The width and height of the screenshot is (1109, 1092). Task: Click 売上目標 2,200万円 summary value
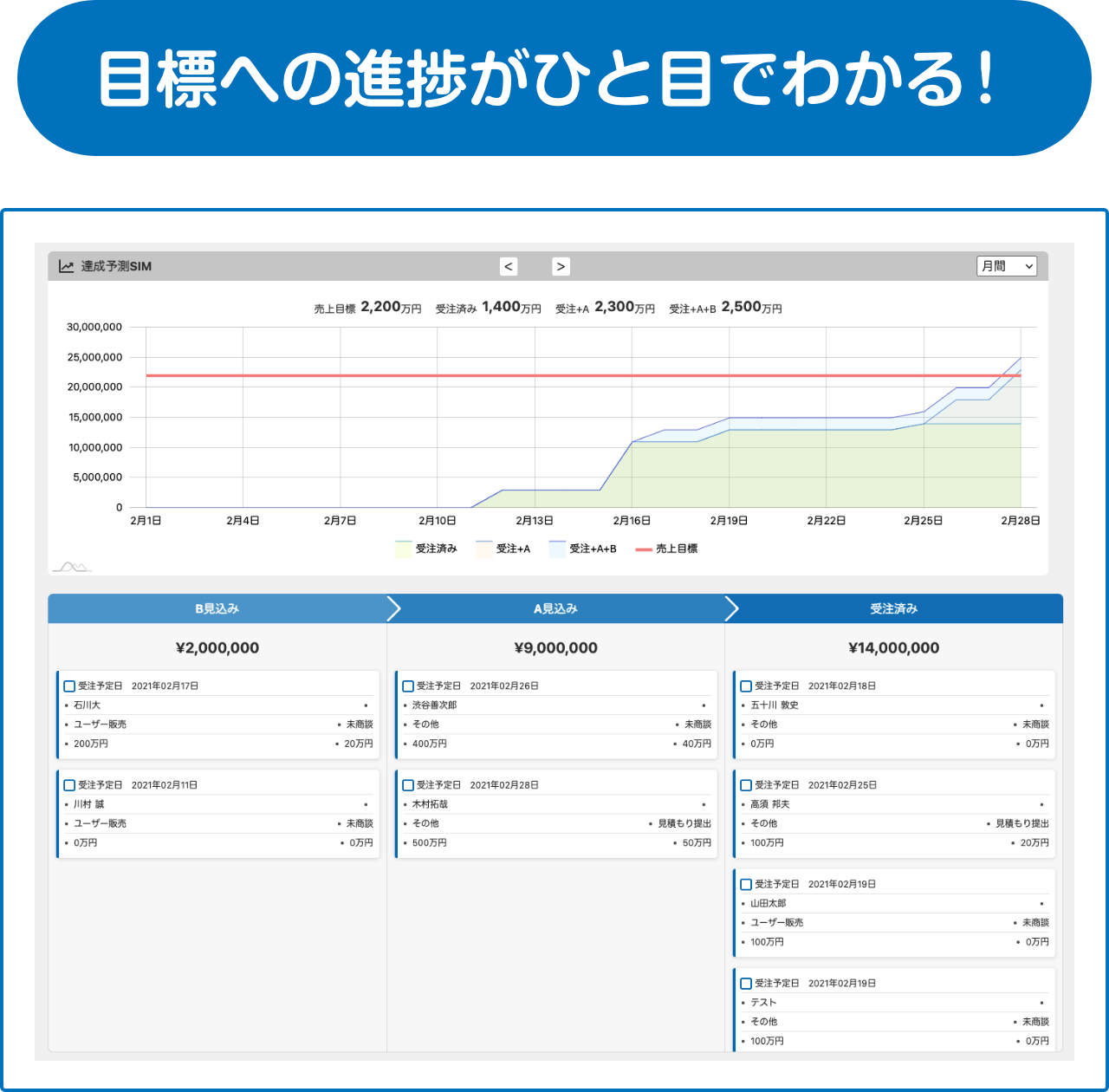click(x=367, y=308)
